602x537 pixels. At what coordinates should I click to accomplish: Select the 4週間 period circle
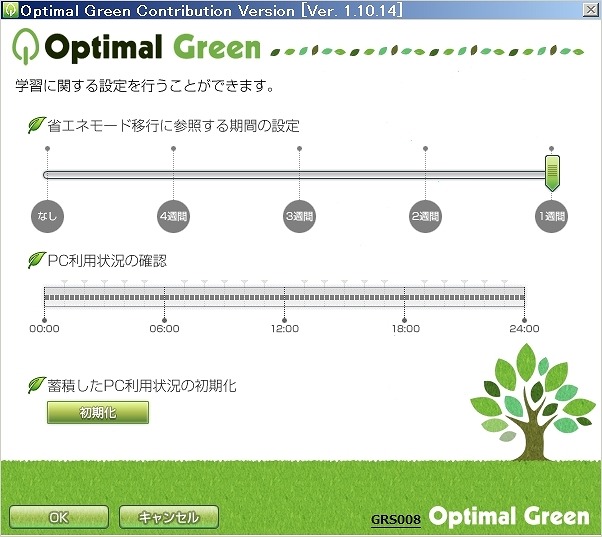click(174, 216)
